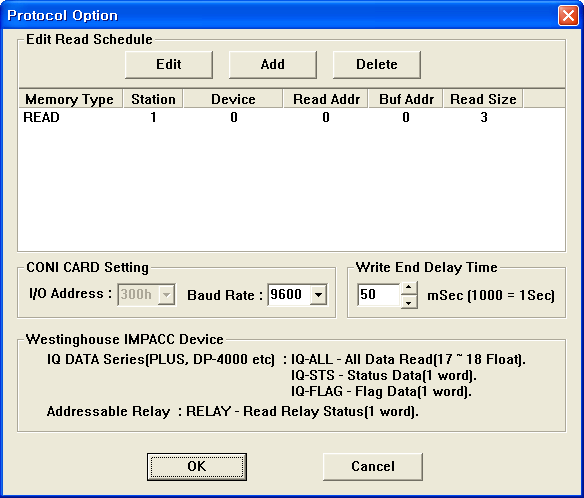Sort by Memory Type column header
The height and width of the screenshot is (498, 584).
pos(70,99)
